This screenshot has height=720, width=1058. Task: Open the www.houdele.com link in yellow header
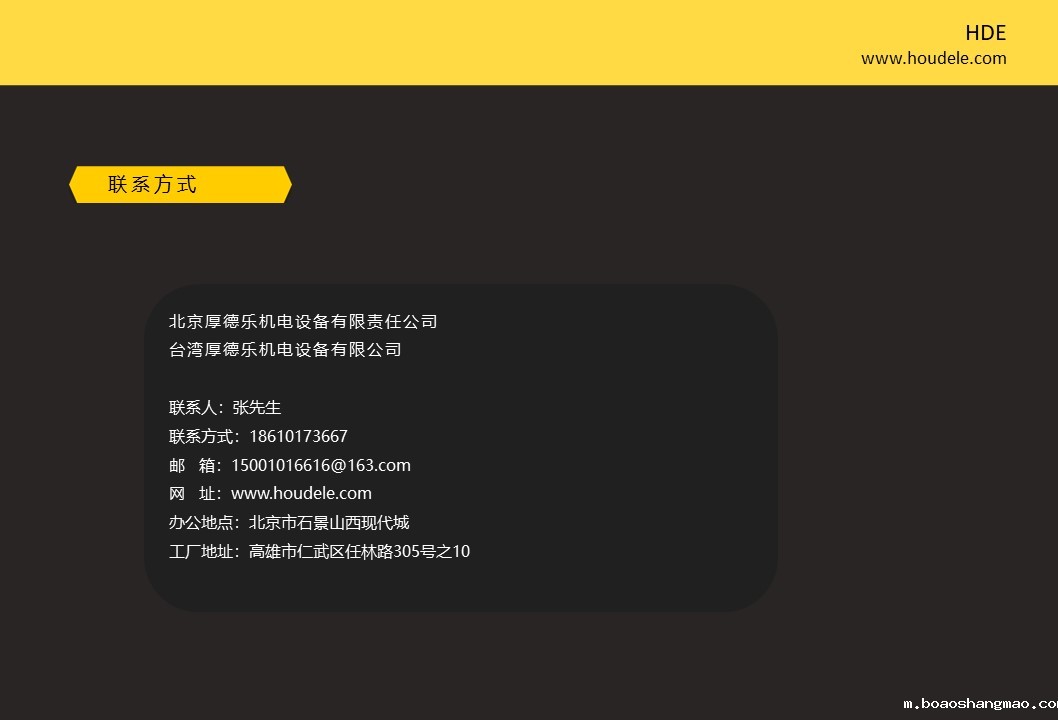933,58
